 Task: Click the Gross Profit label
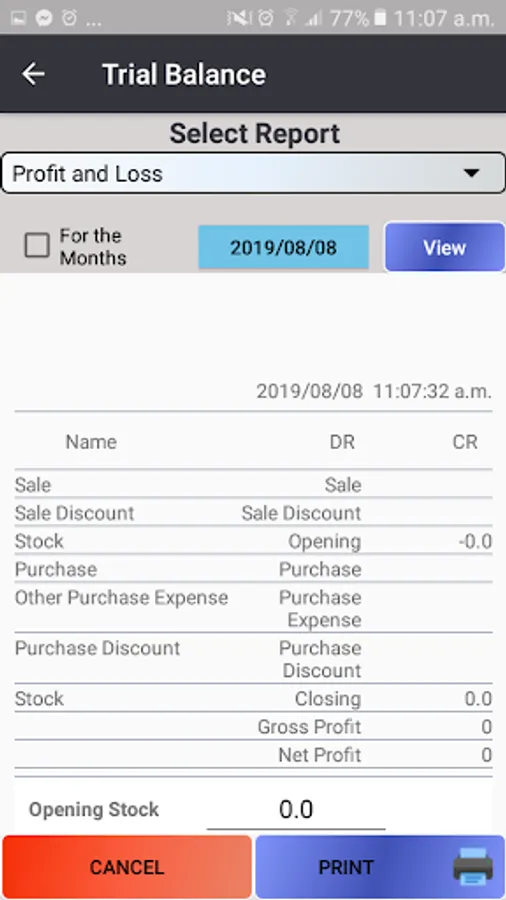[309, 727]
